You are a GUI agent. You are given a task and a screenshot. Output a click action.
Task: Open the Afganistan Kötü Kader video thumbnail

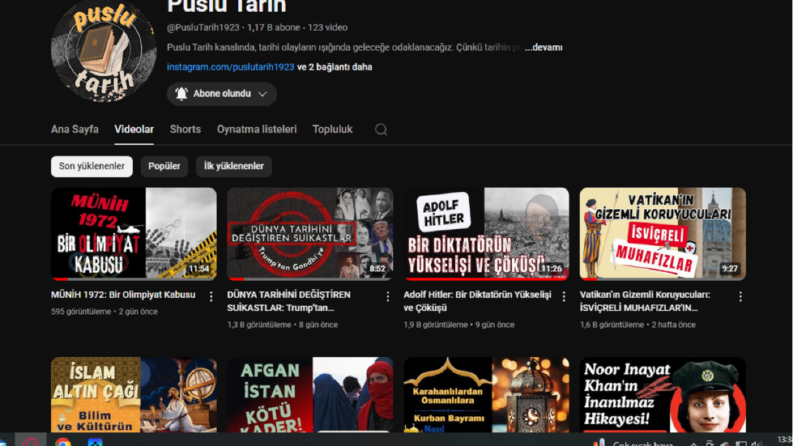[310, 395]
